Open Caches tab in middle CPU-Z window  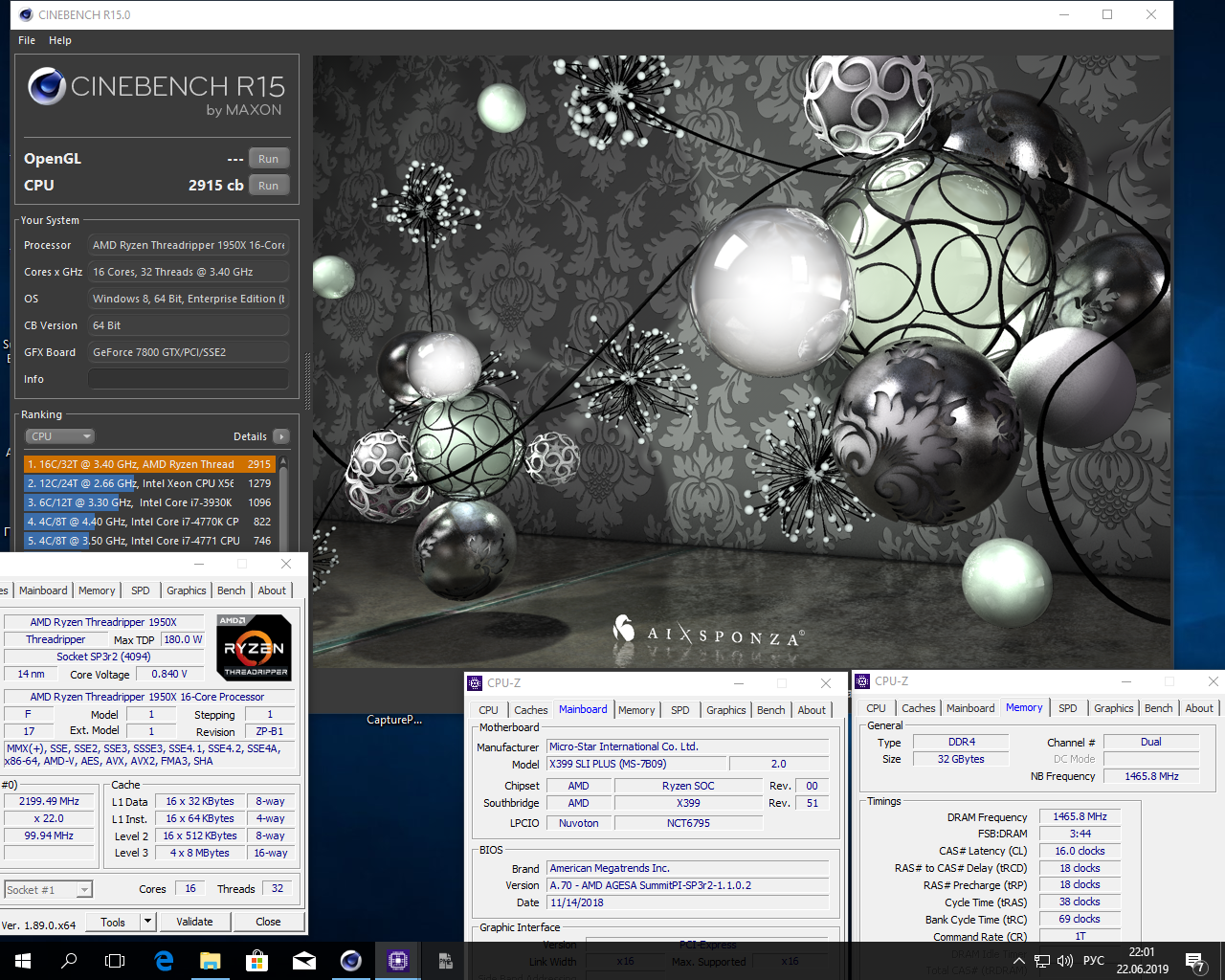531,710
